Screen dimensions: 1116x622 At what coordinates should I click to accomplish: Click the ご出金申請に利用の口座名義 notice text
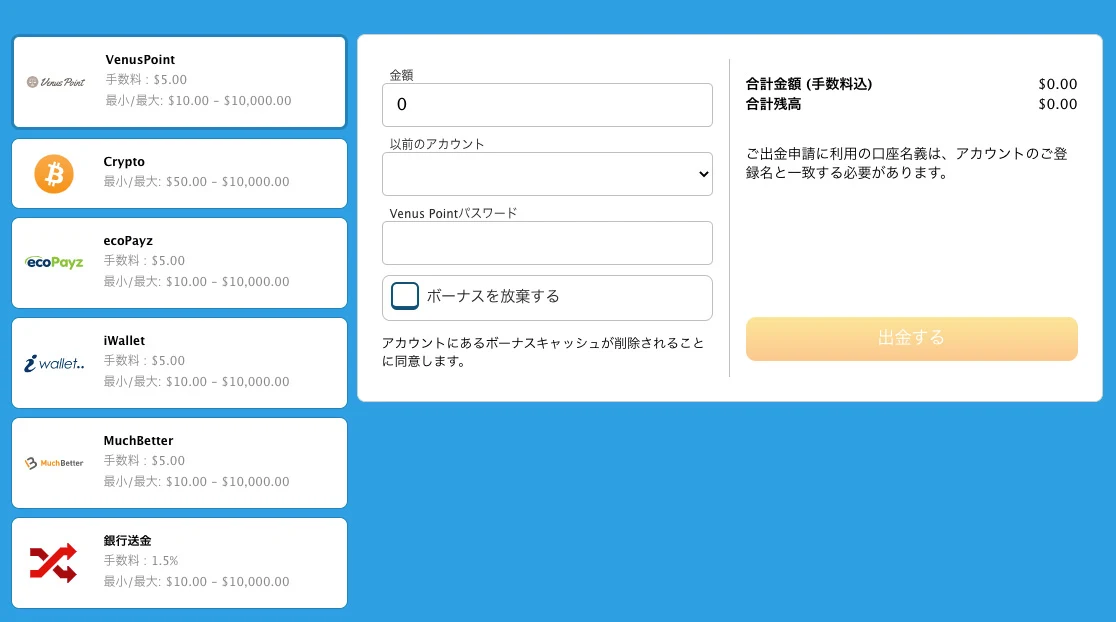[x=907, y=163]
